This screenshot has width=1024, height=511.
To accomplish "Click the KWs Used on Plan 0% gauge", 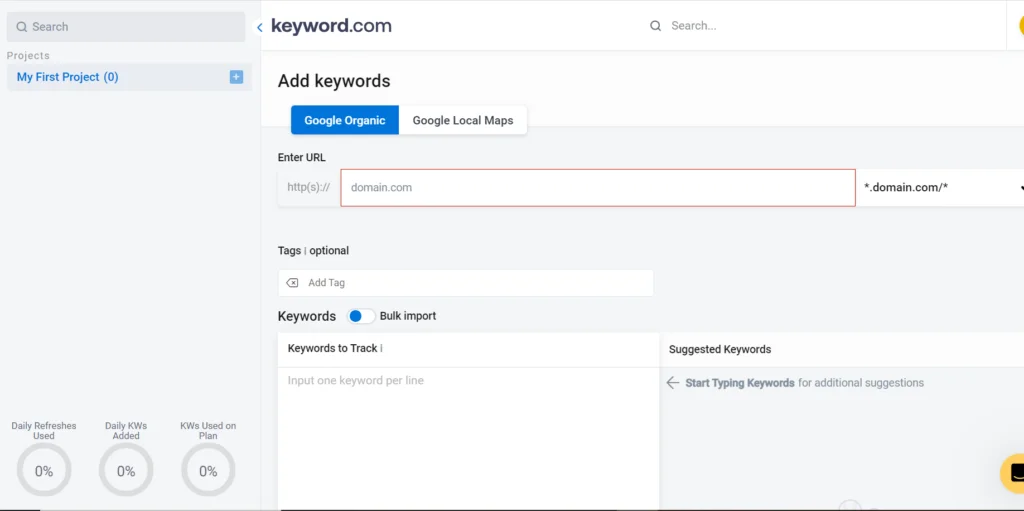I will pyautogui.click(x=208, y=470).
